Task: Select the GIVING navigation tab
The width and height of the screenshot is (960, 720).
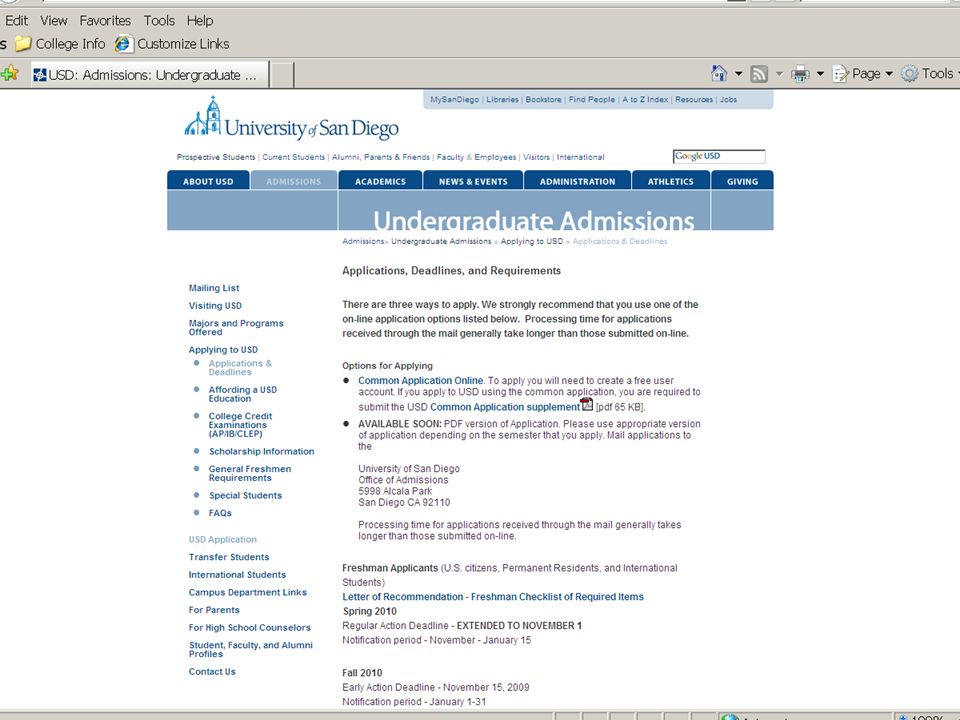Action: coord(742,181)
